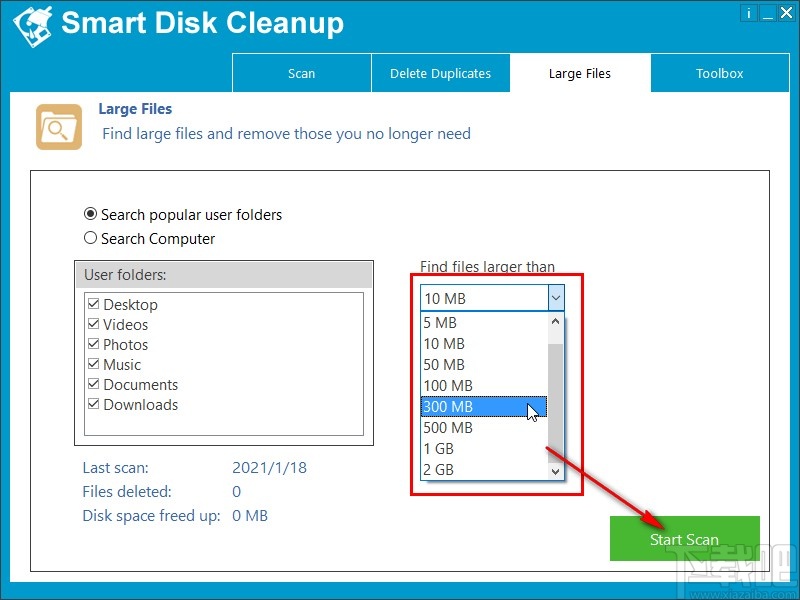Screen dimensions: 800x600
Task: Click the Find large files description text
Action: (286, 134)
